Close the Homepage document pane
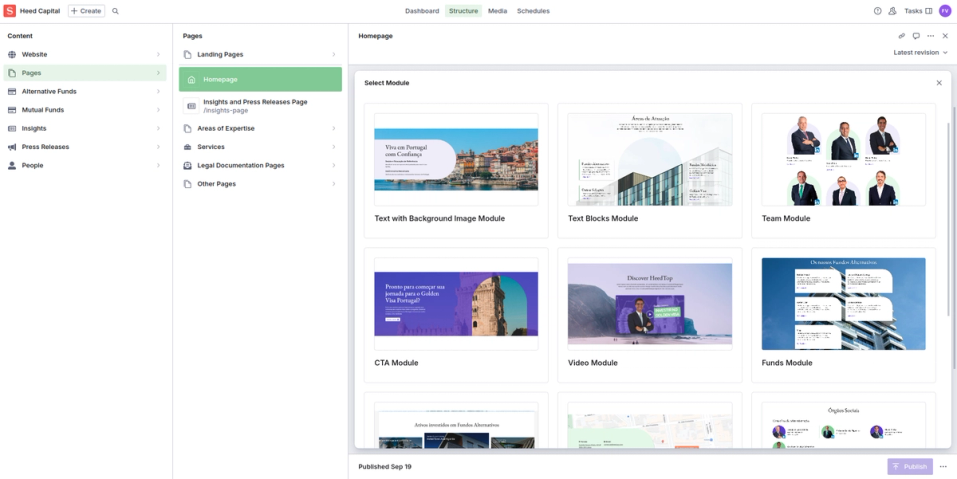Viewport: 957px width, 479px height. point(945,36)
